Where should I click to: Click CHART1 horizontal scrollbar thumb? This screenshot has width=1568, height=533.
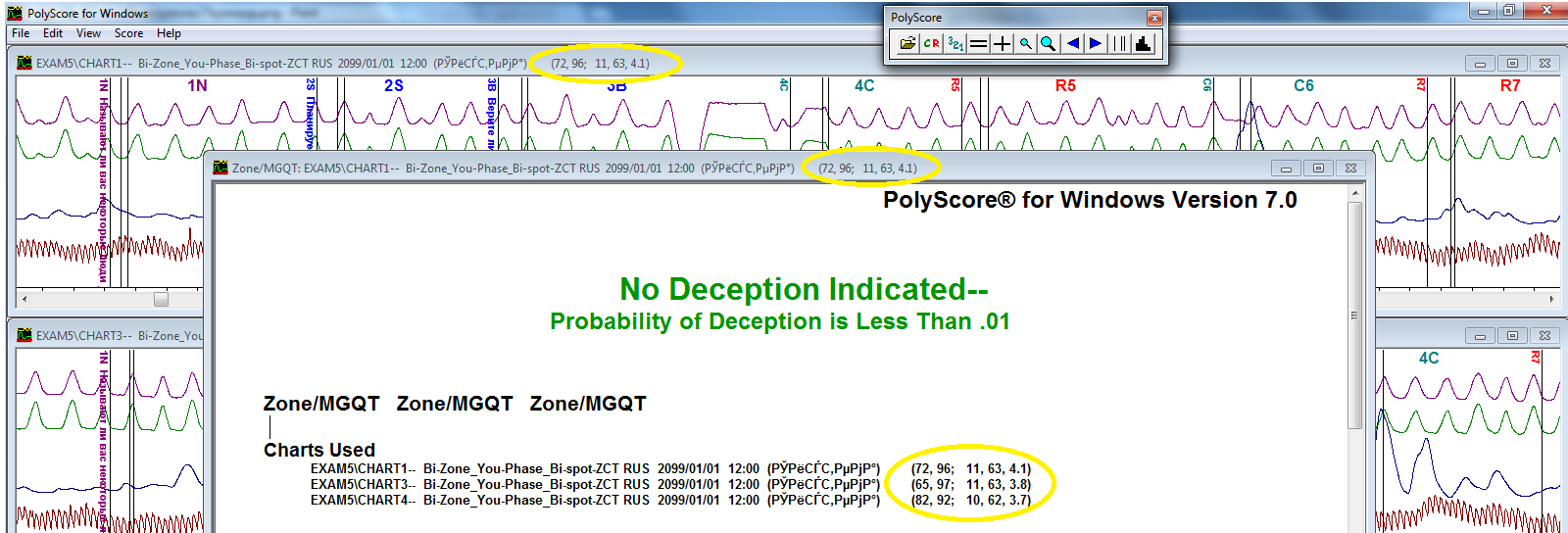point(161,299)
